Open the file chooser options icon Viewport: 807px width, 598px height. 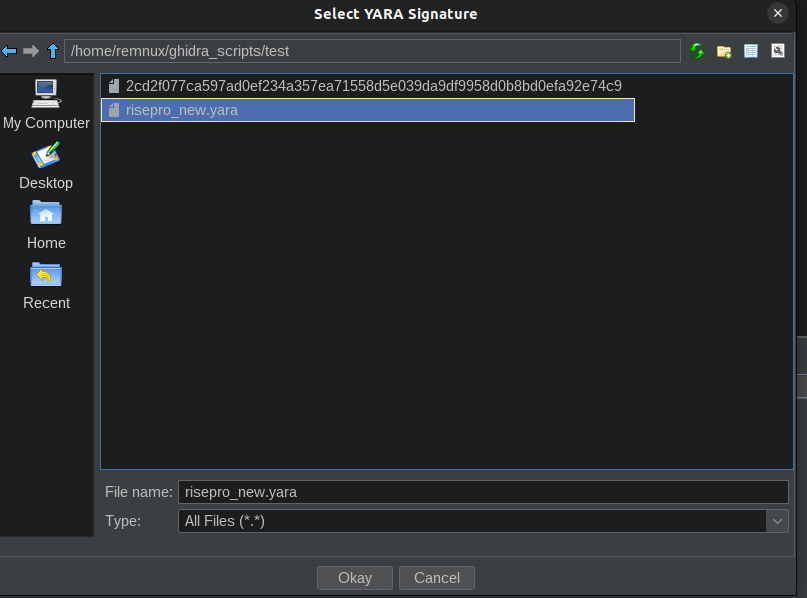tap(778, 51)
